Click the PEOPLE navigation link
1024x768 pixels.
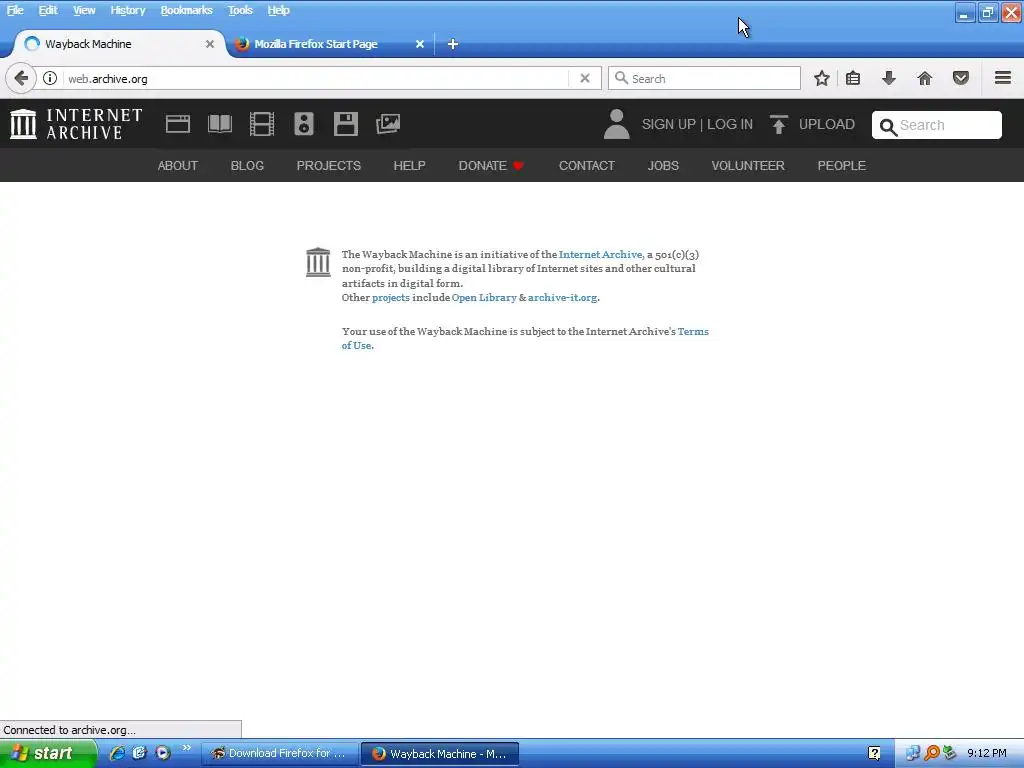click(841, 166)
